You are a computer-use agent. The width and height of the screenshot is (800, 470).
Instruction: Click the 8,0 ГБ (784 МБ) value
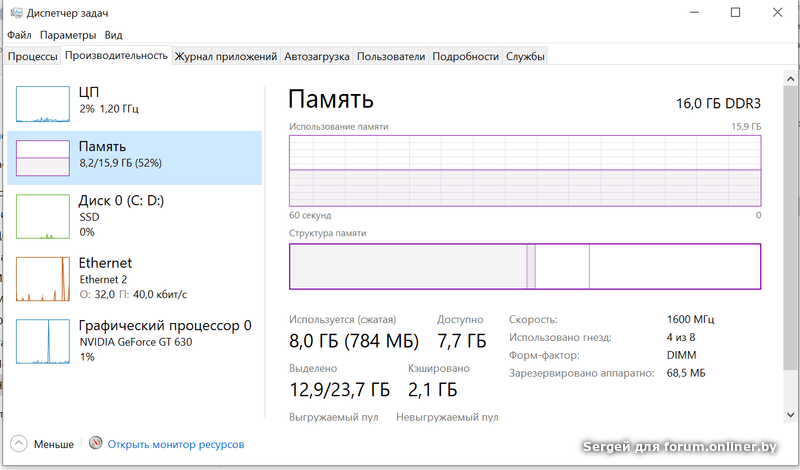coord(354,341)
